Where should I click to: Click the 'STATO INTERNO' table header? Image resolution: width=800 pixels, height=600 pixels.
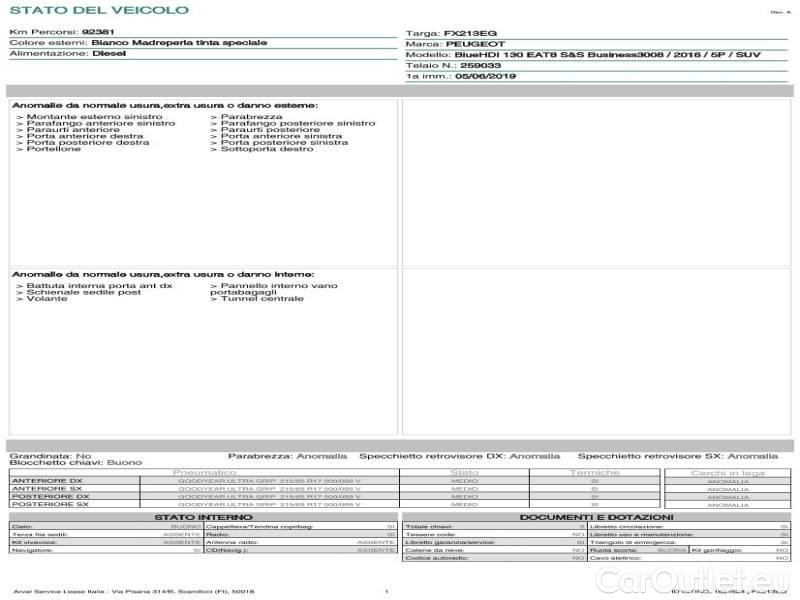tap(204, 517)
